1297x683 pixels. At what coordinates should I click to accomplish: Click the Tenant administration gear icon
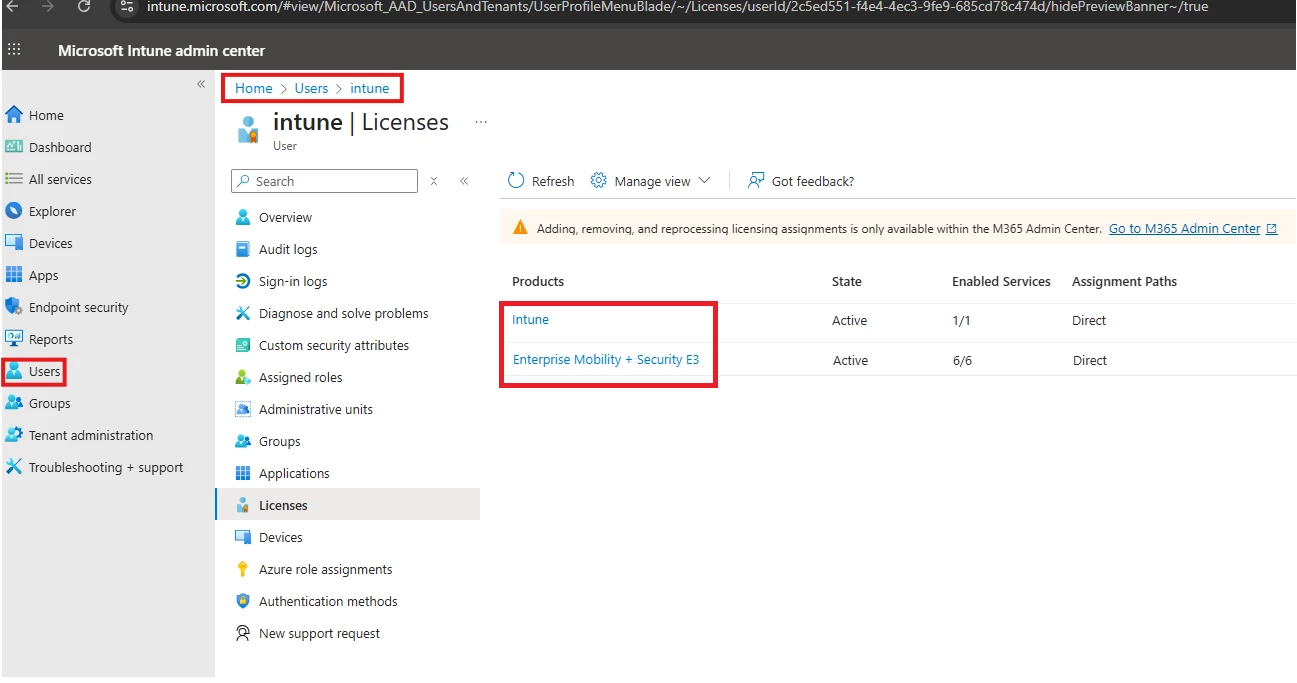point(14,435)
